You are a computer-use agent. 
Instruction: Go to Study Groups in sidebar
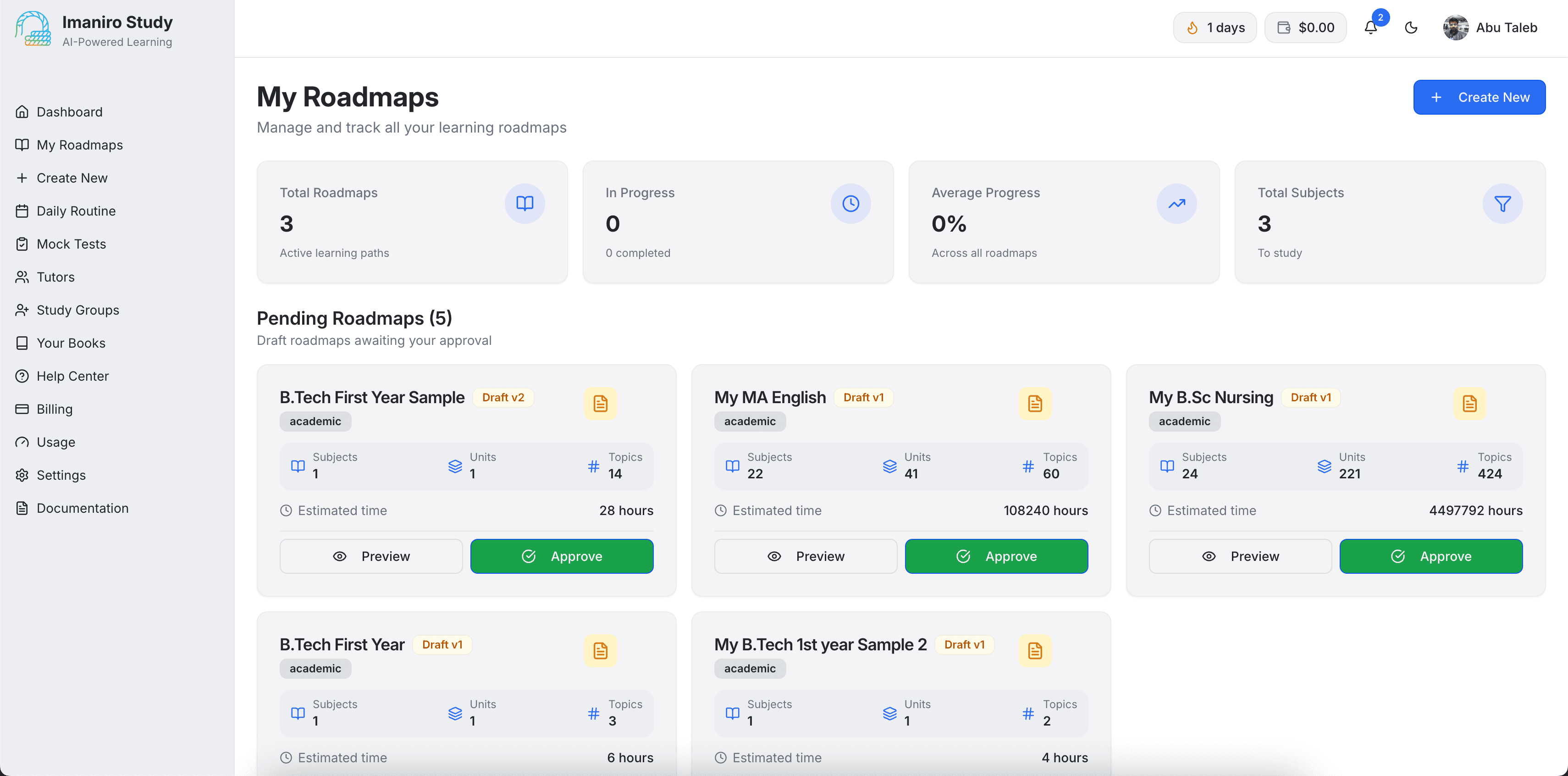[x=77, y=310]
